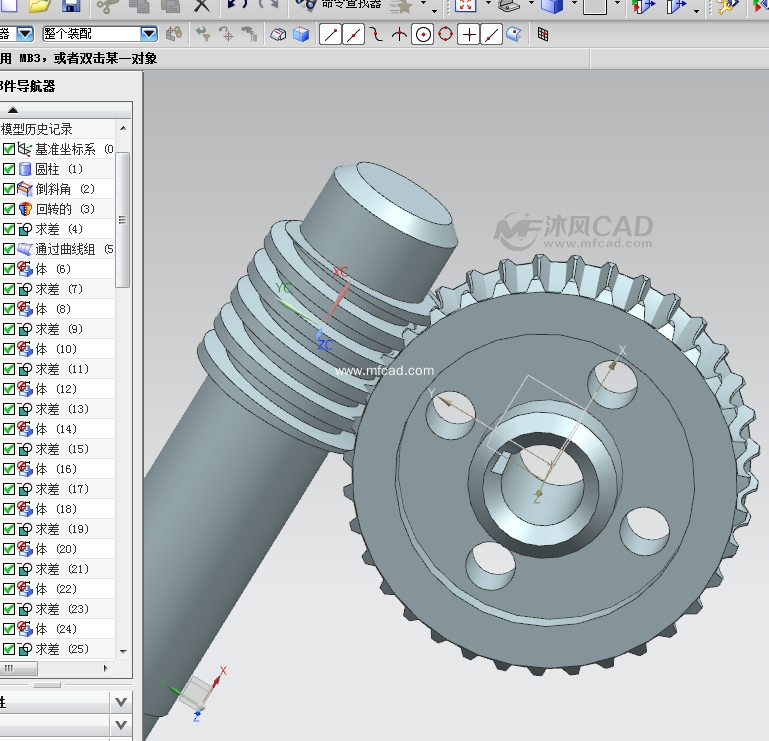This screenshot has height=741, width=769.
Task: Open the type filter dropdown left of 整个装配
Action: pyautogui.click(x=25, y=34)
